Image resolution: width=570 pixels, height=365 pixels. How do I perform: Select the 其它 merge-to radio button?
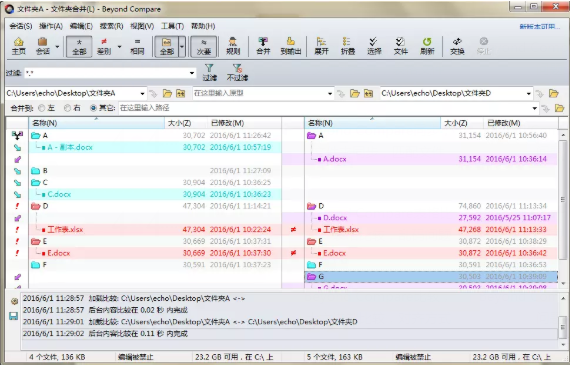(93, 108)
